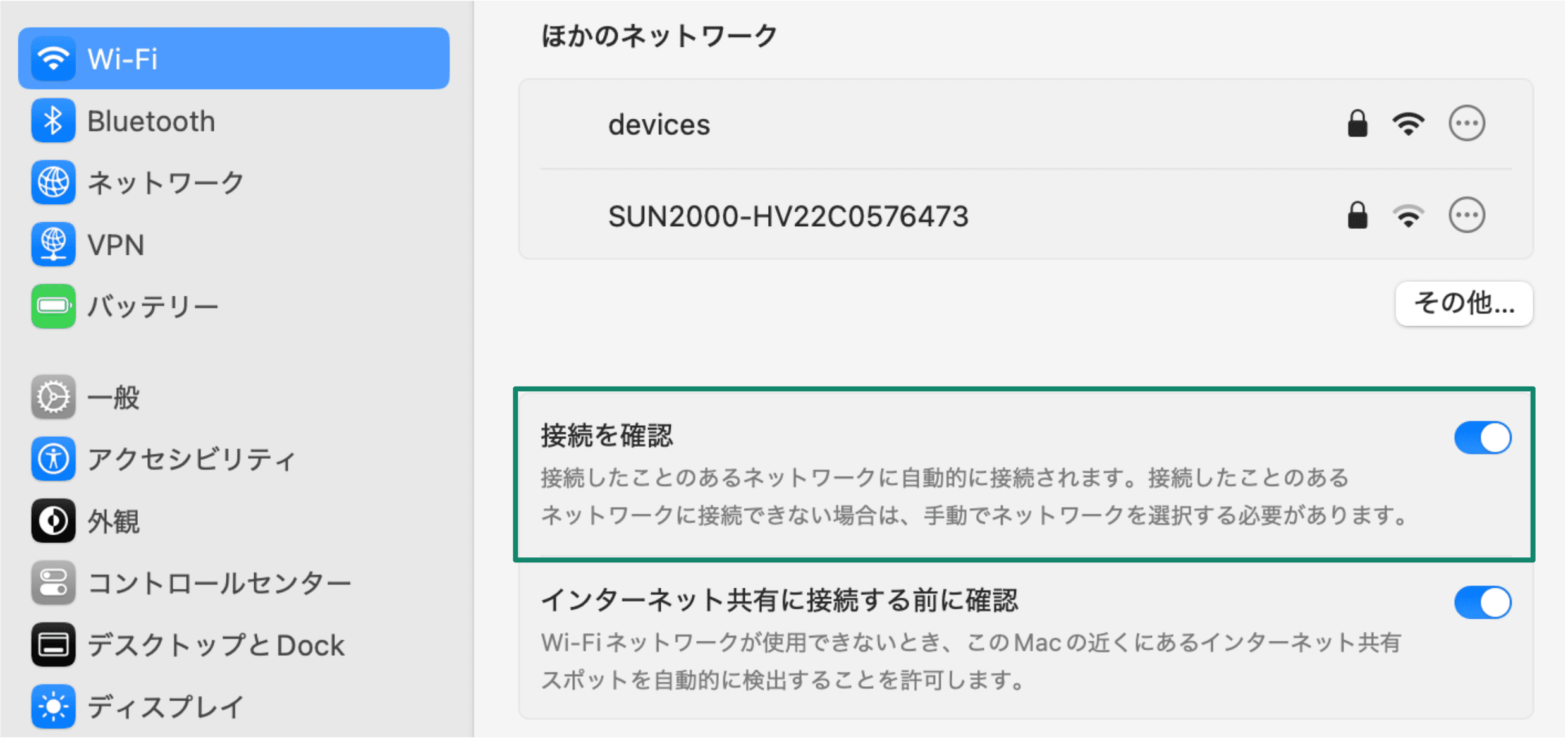Join the SUN2000-HV22C0576473 network
1568x740 pixels.
[x=788, y=217]
